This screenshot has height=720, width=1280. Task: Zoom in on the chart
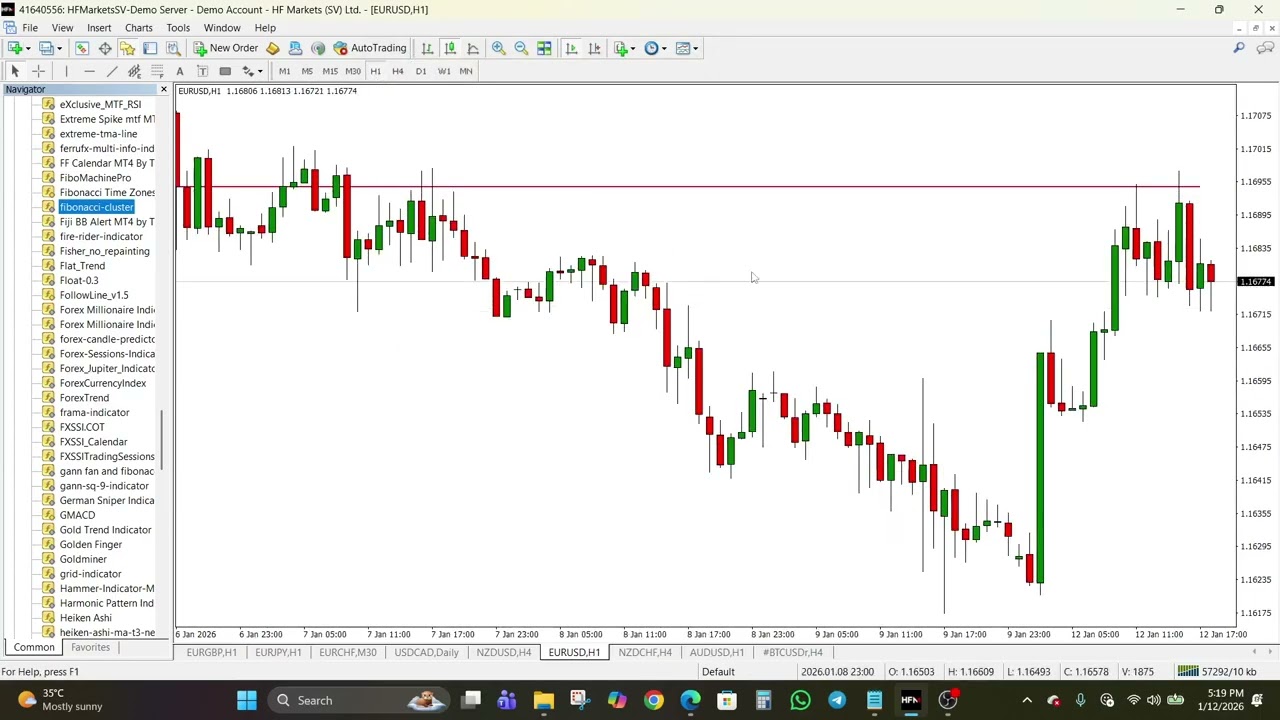(498, 48)
